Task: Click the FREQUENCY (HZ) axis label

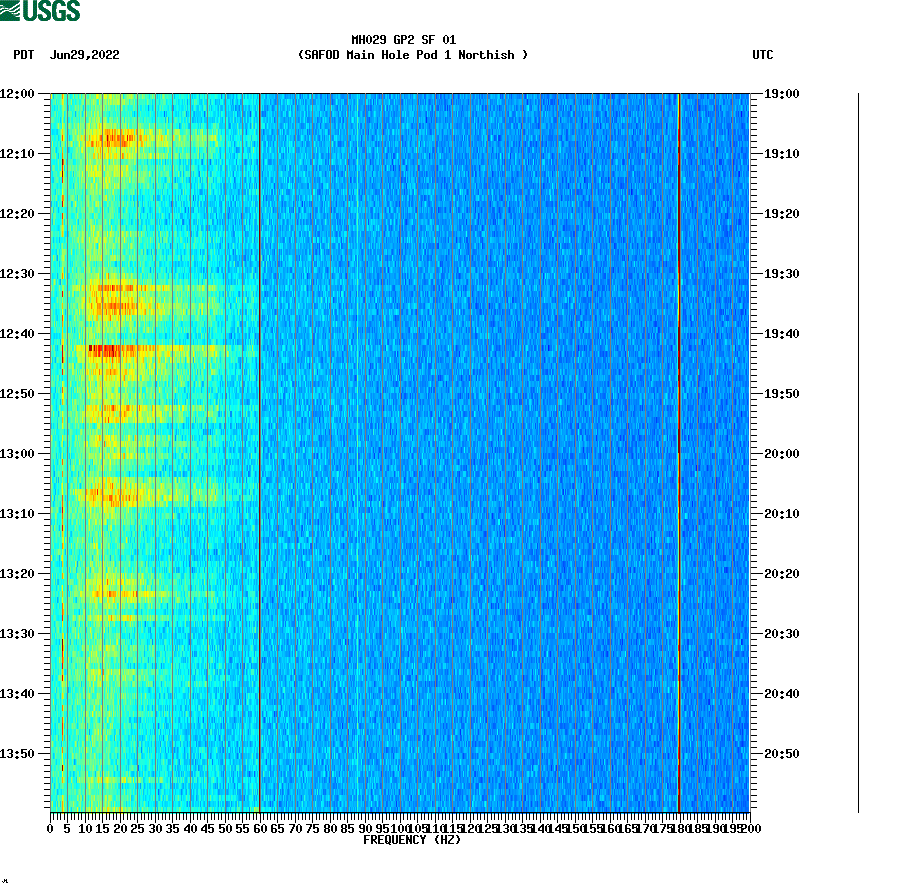Action: (x=411, y=840)
